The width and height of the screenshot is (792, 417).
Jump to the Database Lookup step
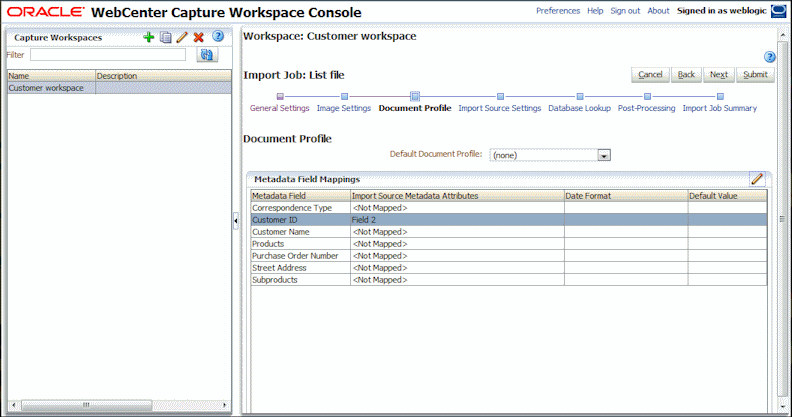coord(579,108)
